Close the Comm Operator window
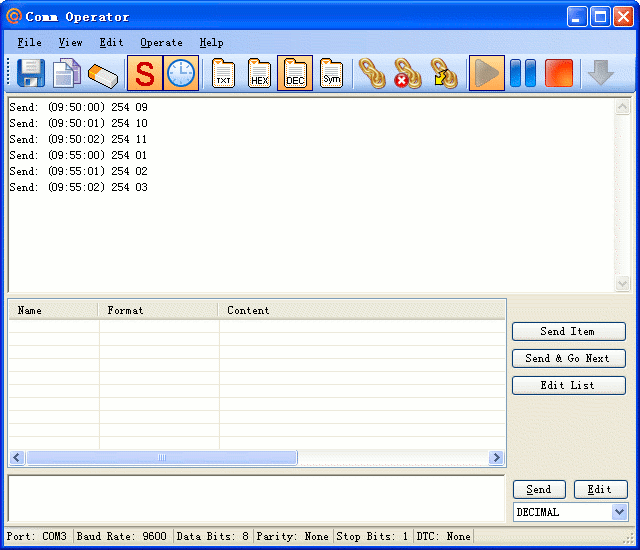Viewport: 640px width, 550px height. click(x=623, y=17)
